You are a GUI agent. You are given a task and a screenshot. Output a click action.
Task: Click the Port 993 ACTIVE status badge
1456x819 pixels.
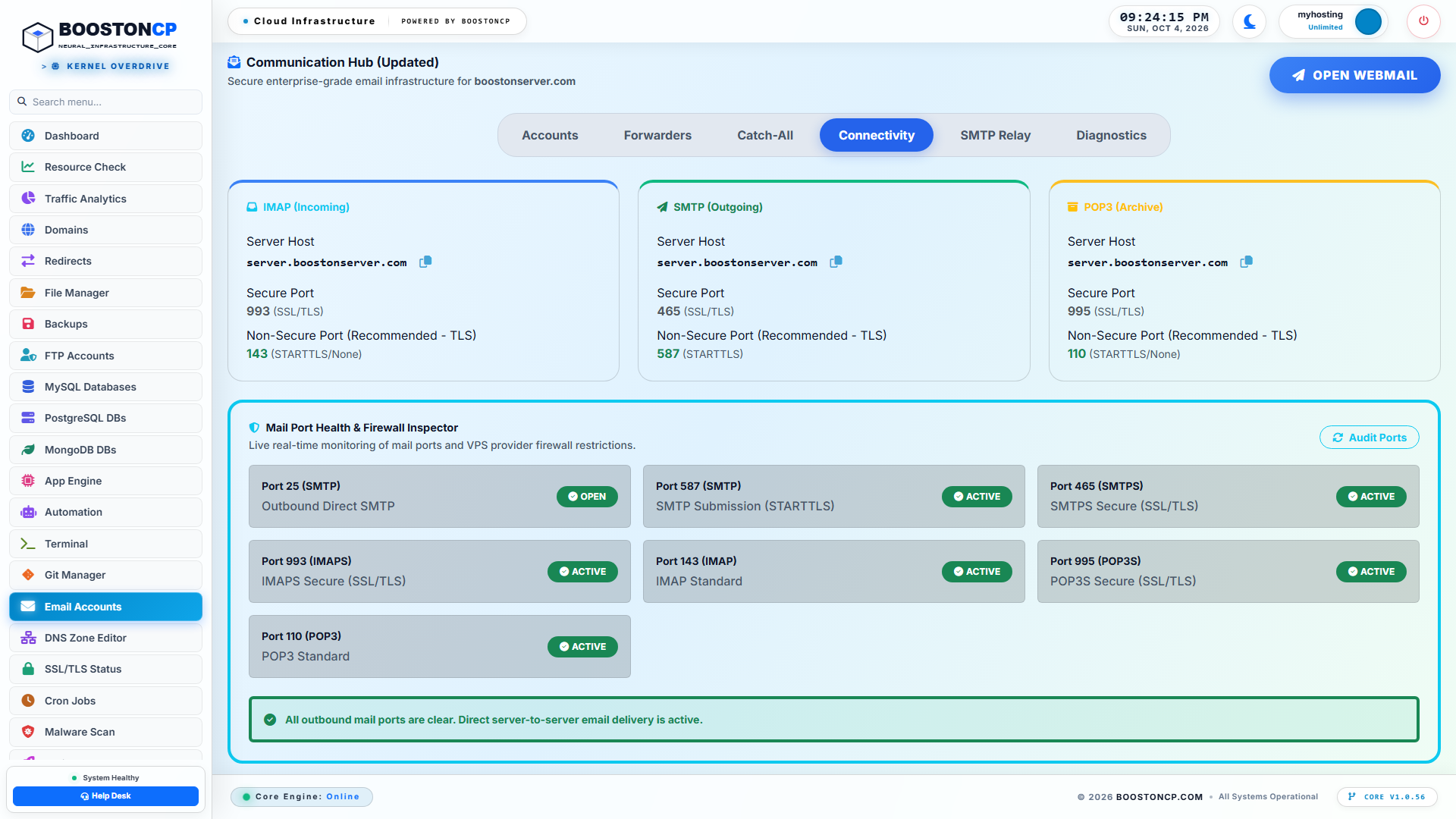point(582,572)
